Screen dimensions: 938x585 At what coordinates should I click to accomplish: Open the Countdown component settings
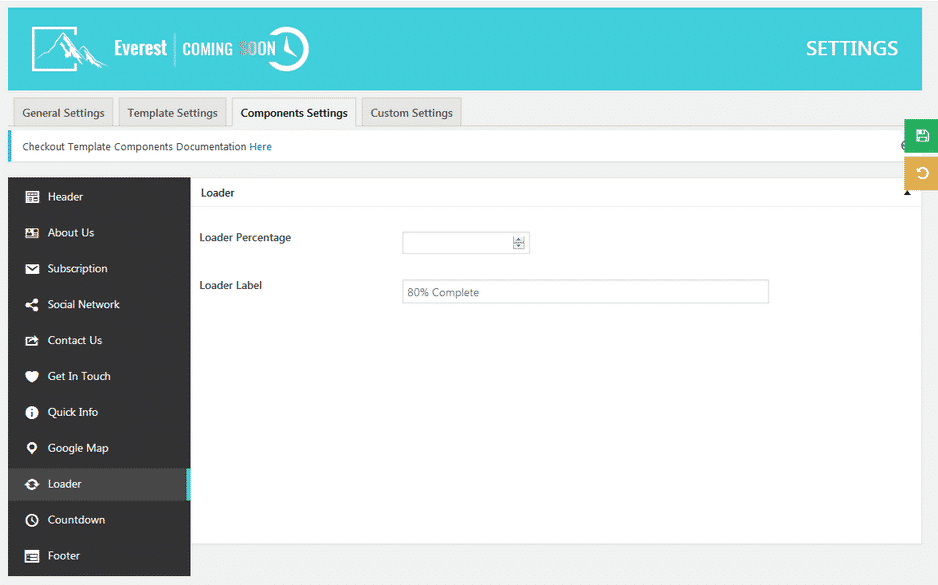coord(99,520)
